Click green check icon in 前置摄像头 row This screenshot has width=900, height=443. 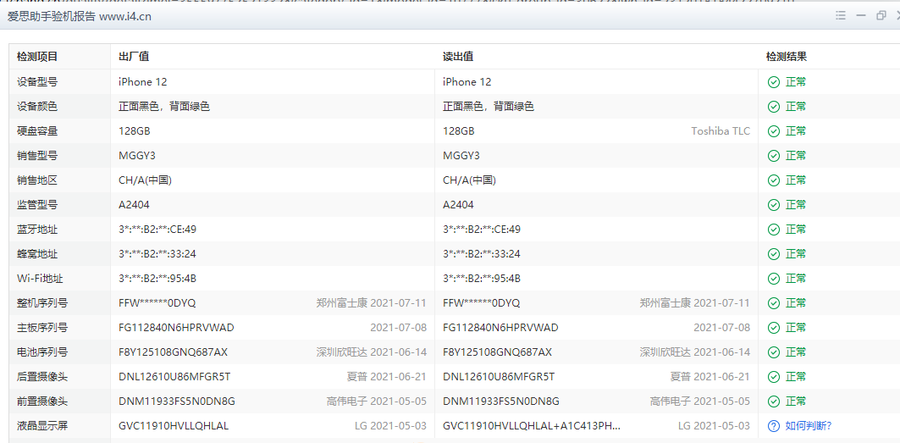pyautogui.click(x=773, y=401)
